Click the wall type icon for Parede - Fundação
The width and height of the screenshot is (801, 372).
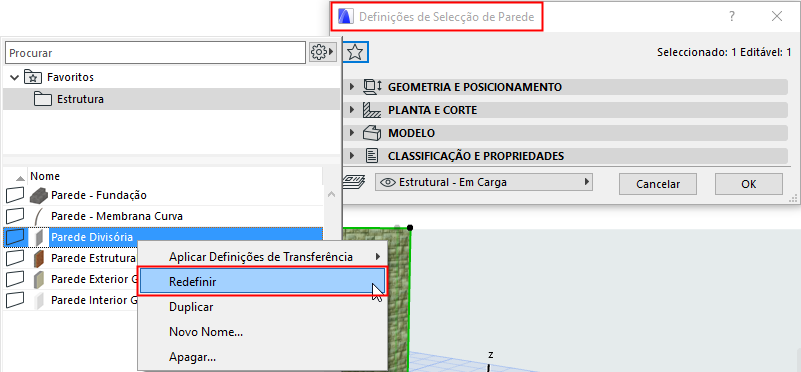click(x=15, y=195)
